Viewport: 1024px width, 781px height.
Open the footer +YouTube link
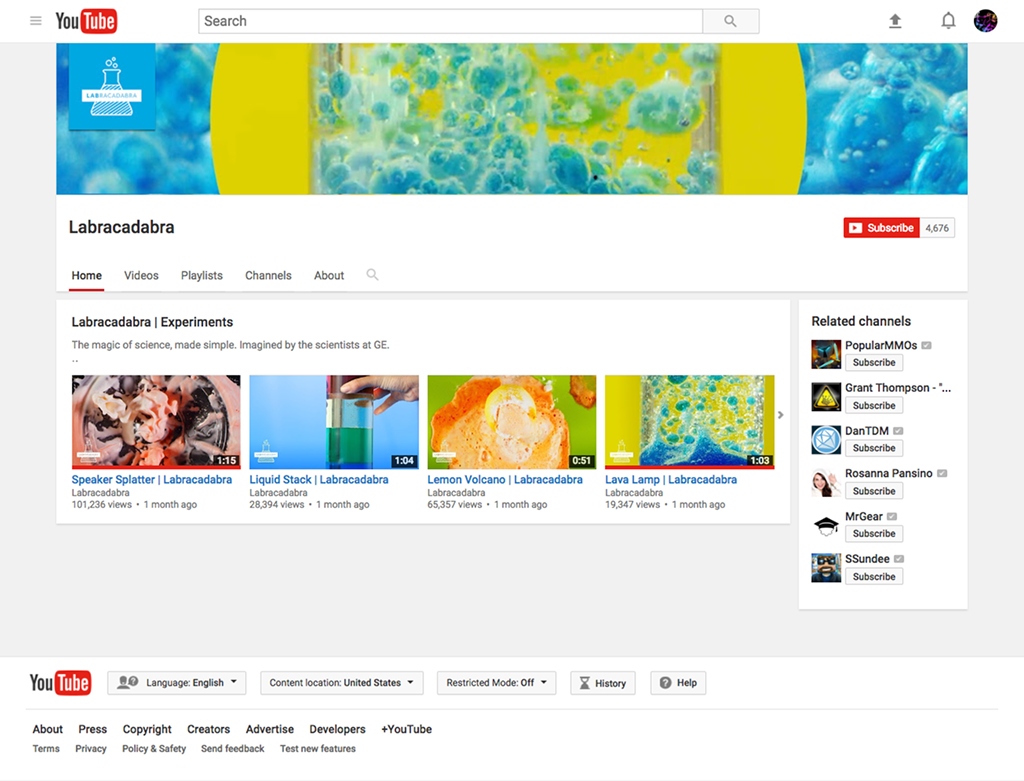pyautogui.click(x=406, y=729)
